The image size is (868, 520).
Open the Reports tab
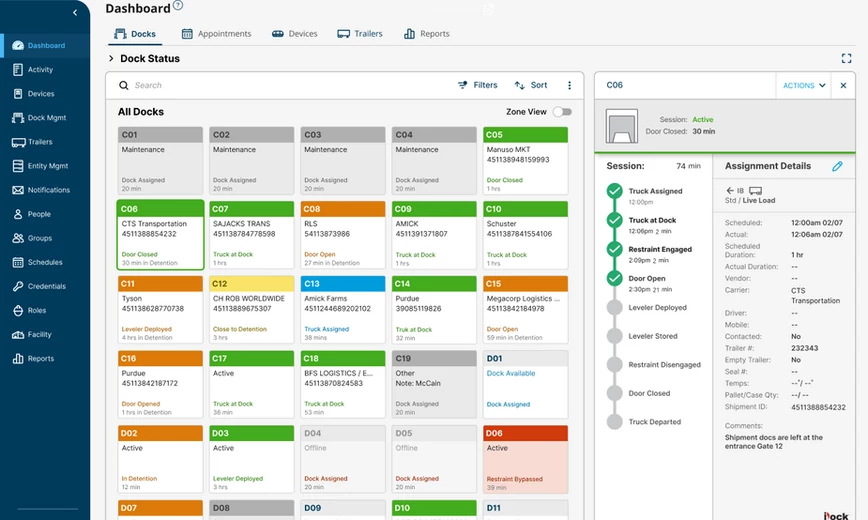click(427, 34)
